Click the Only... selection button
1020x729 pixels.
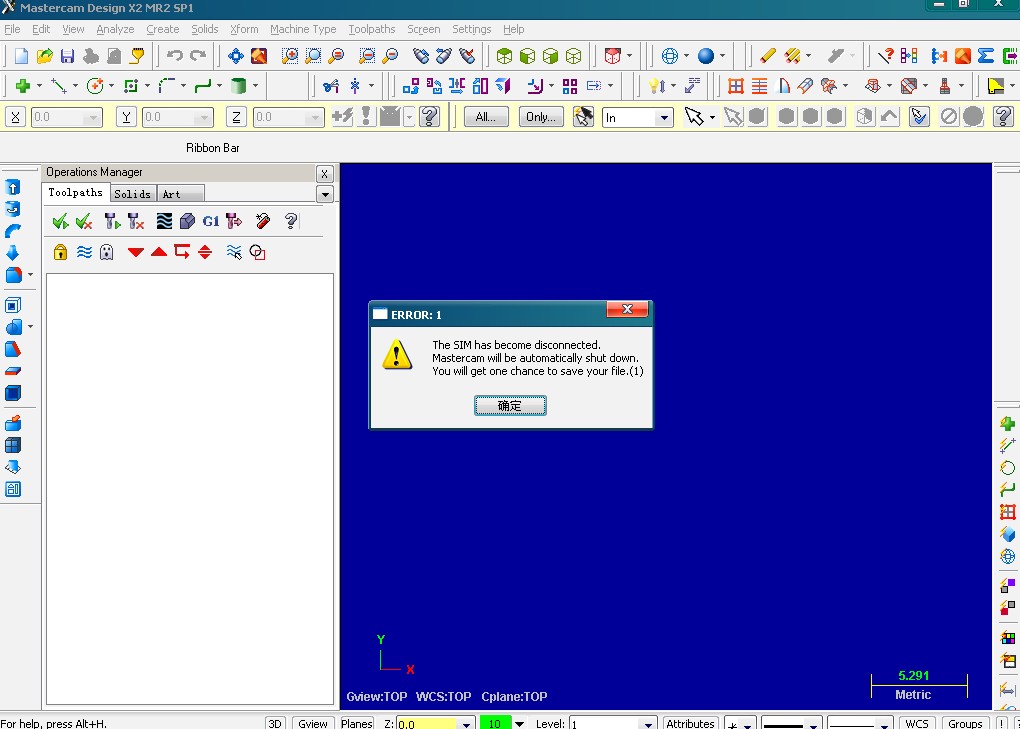pyautogui.click(x=541, y=117)
